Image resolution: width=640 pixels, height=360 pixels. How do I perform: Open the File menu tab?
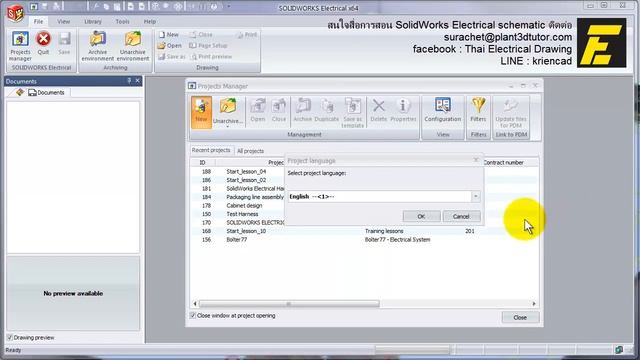(x=38, y=21)
